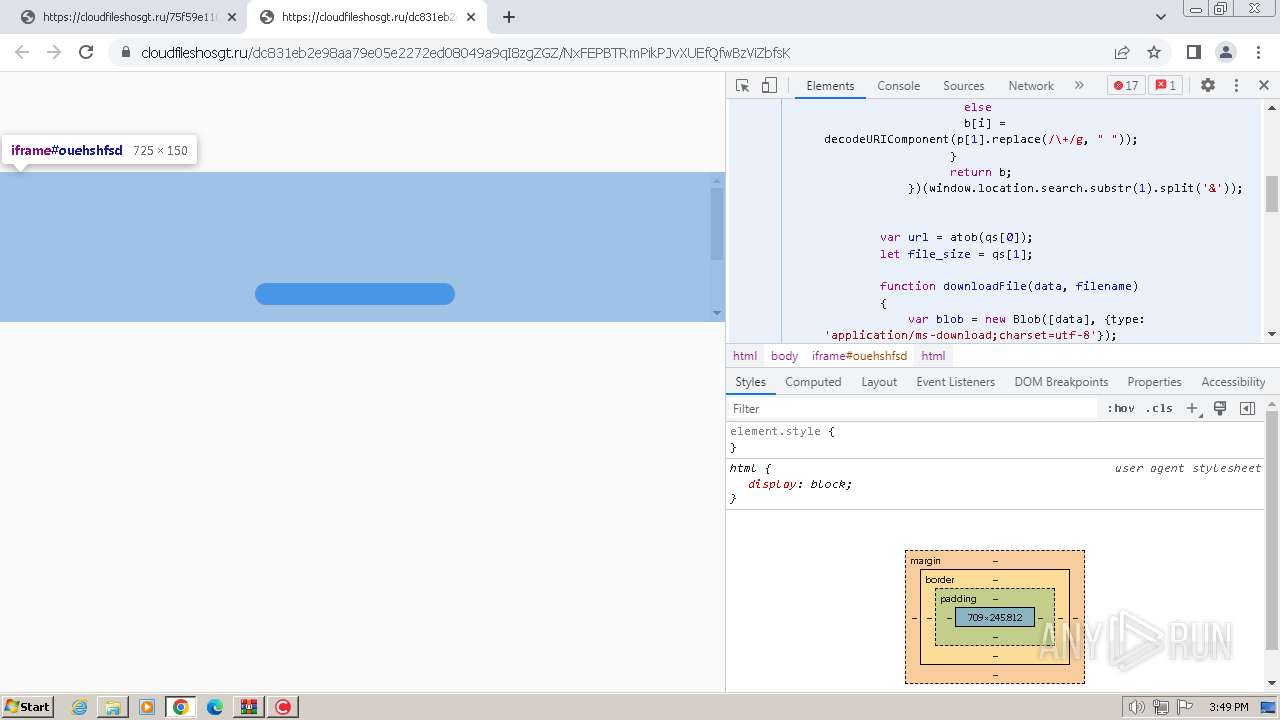Close the active dc831eb2 browser tab
This screenshot has width=1280, height=720.
(473, 17)
